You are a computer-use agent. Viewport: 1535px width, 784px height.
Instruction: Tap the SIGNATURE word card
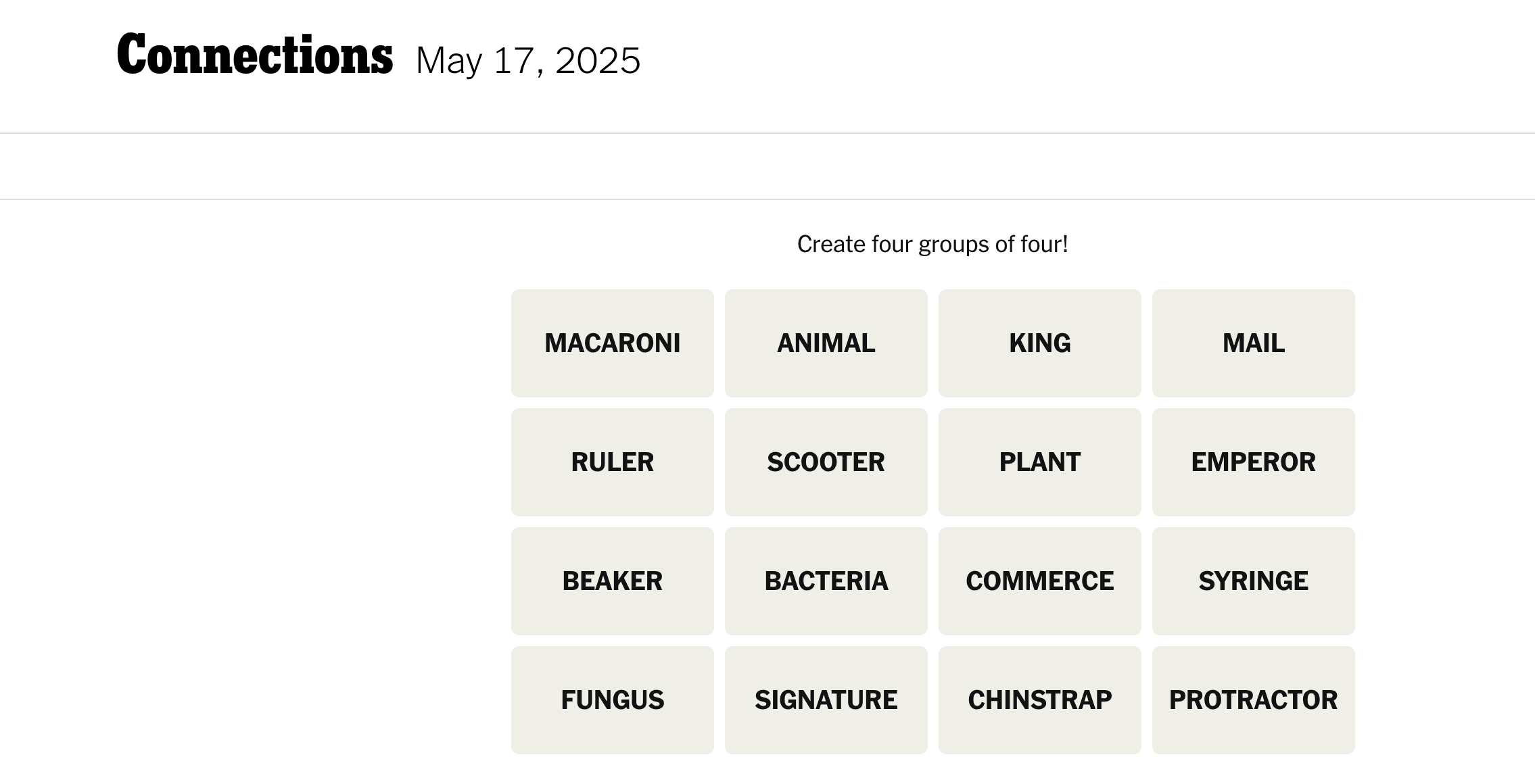point(826,700)
